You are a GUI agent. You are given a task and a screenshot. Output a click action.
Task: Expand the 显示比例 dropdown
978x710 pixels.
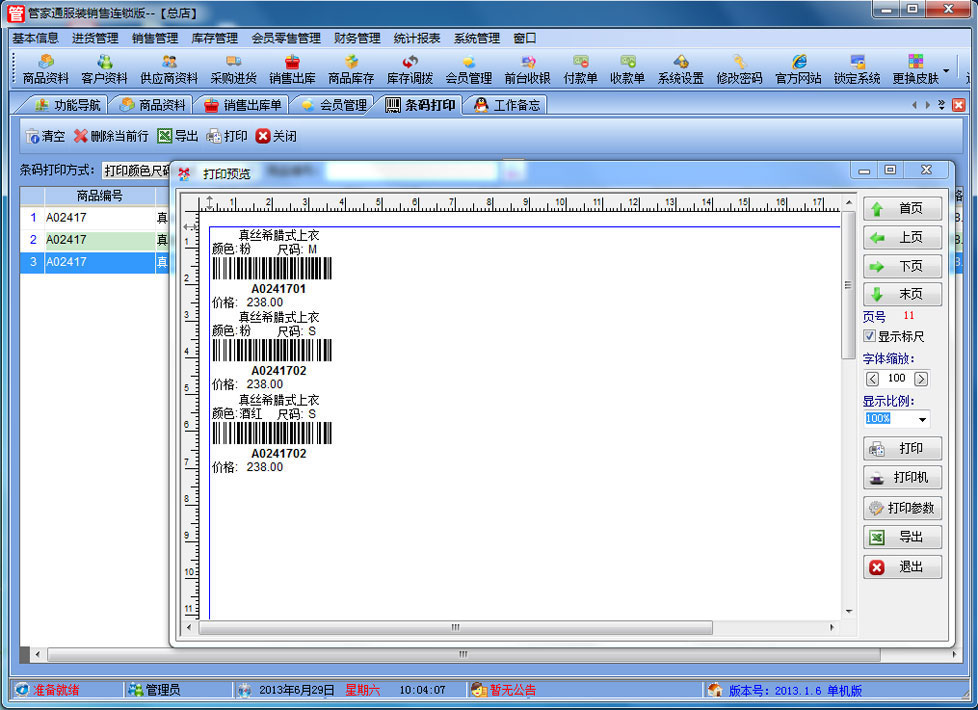(x=921, y=419)
